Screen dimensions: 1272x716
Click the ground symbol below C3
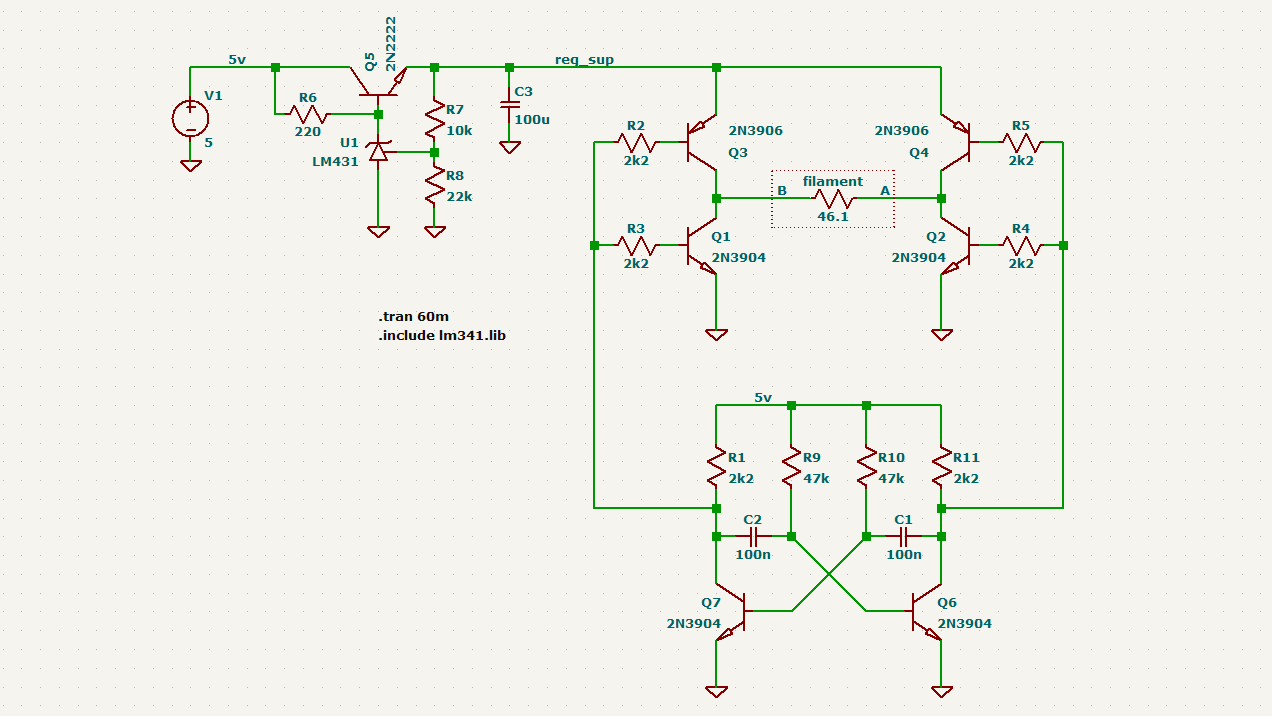tap(510, 147)
